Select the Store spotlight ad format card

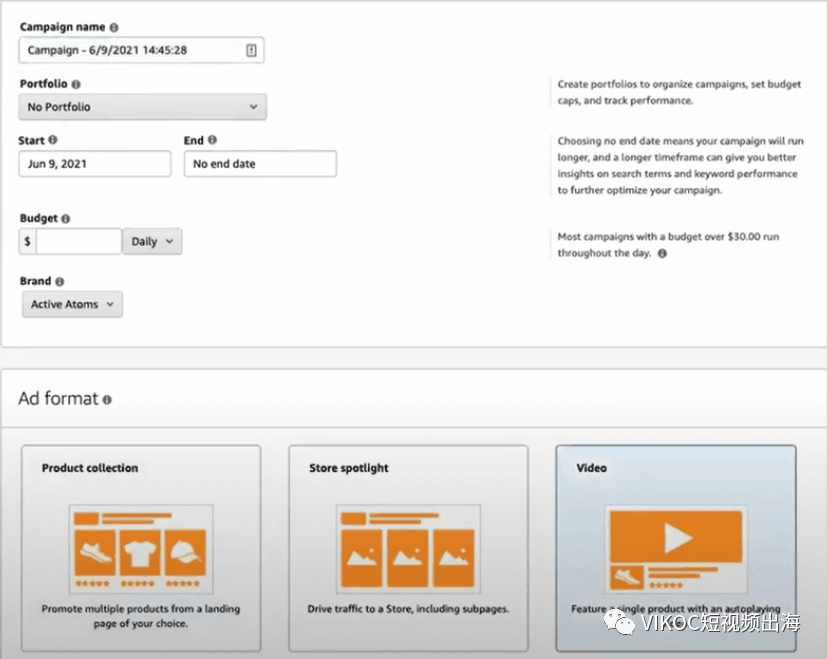click(408, 548)
